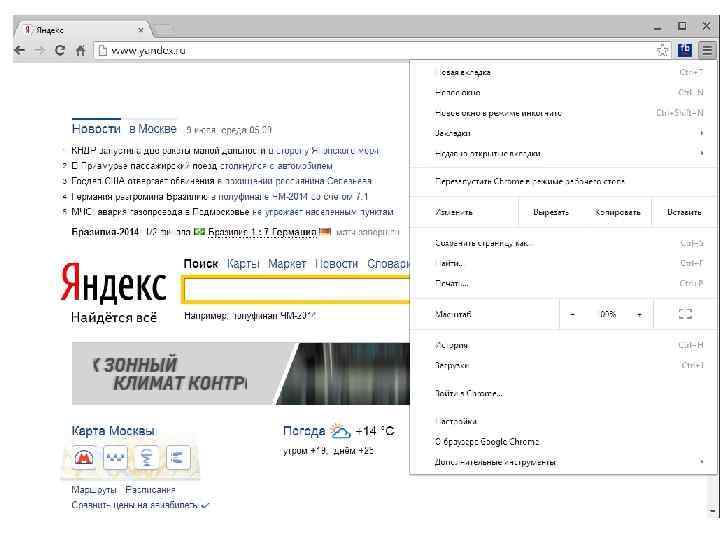The width and height of the screenshot is (720, 540).
Task: Select 'Печать...' in Chrome menu
Action: click(564, 283)
